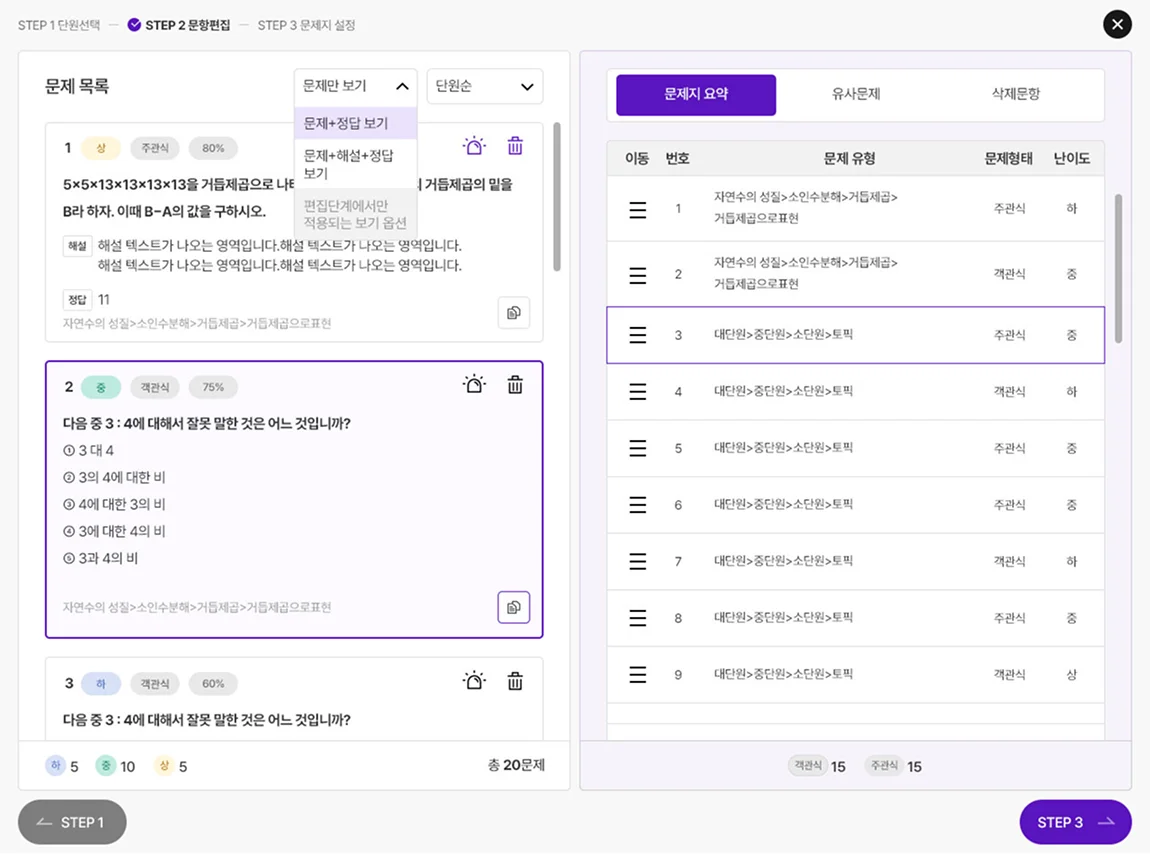Click the bell icon on question 2
This screenshot has width=1150, height=854.
474,383
